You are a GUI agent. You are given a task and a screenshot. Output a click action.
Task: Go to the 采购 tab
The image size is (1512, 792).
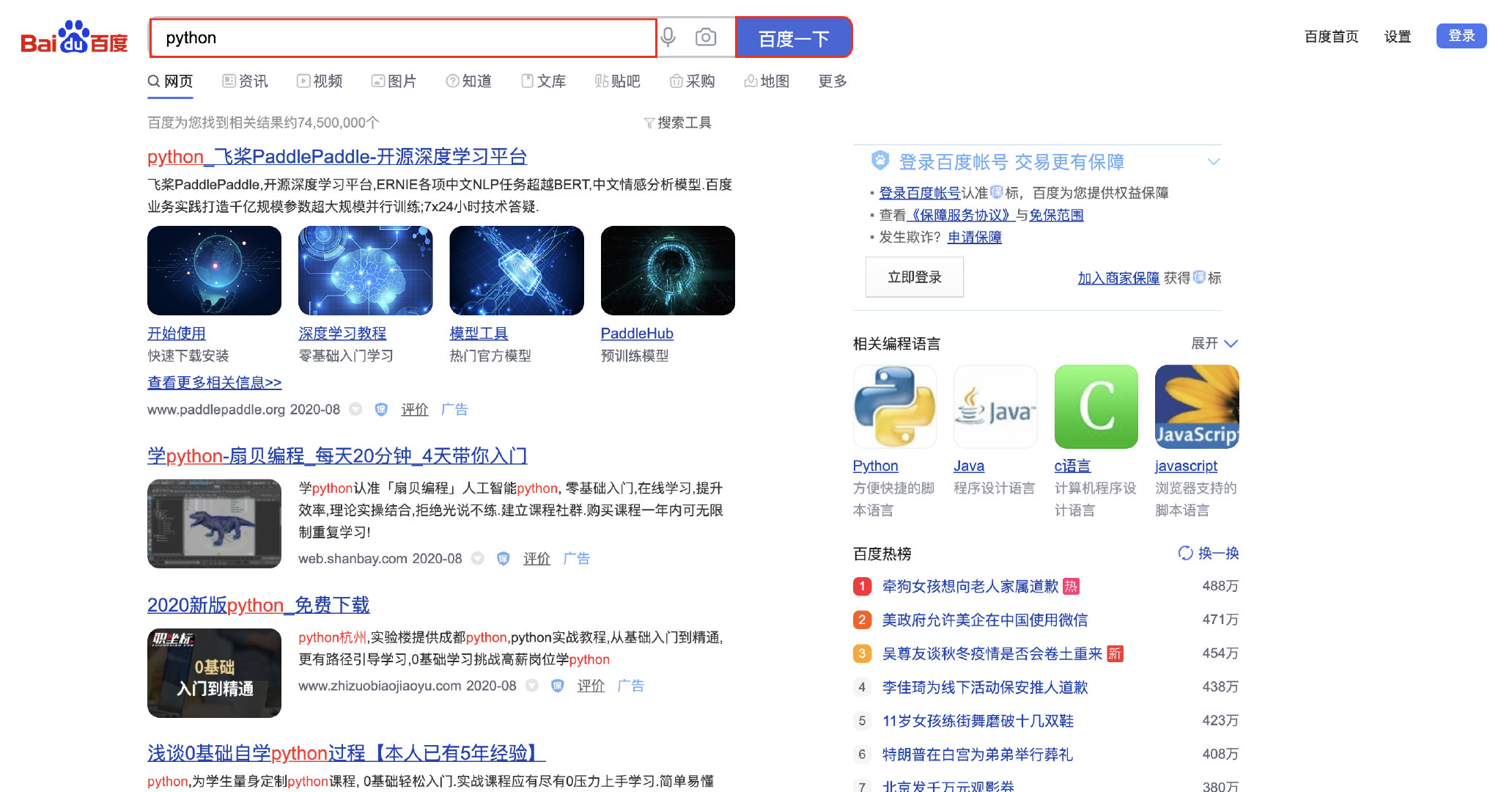point(693,81)
